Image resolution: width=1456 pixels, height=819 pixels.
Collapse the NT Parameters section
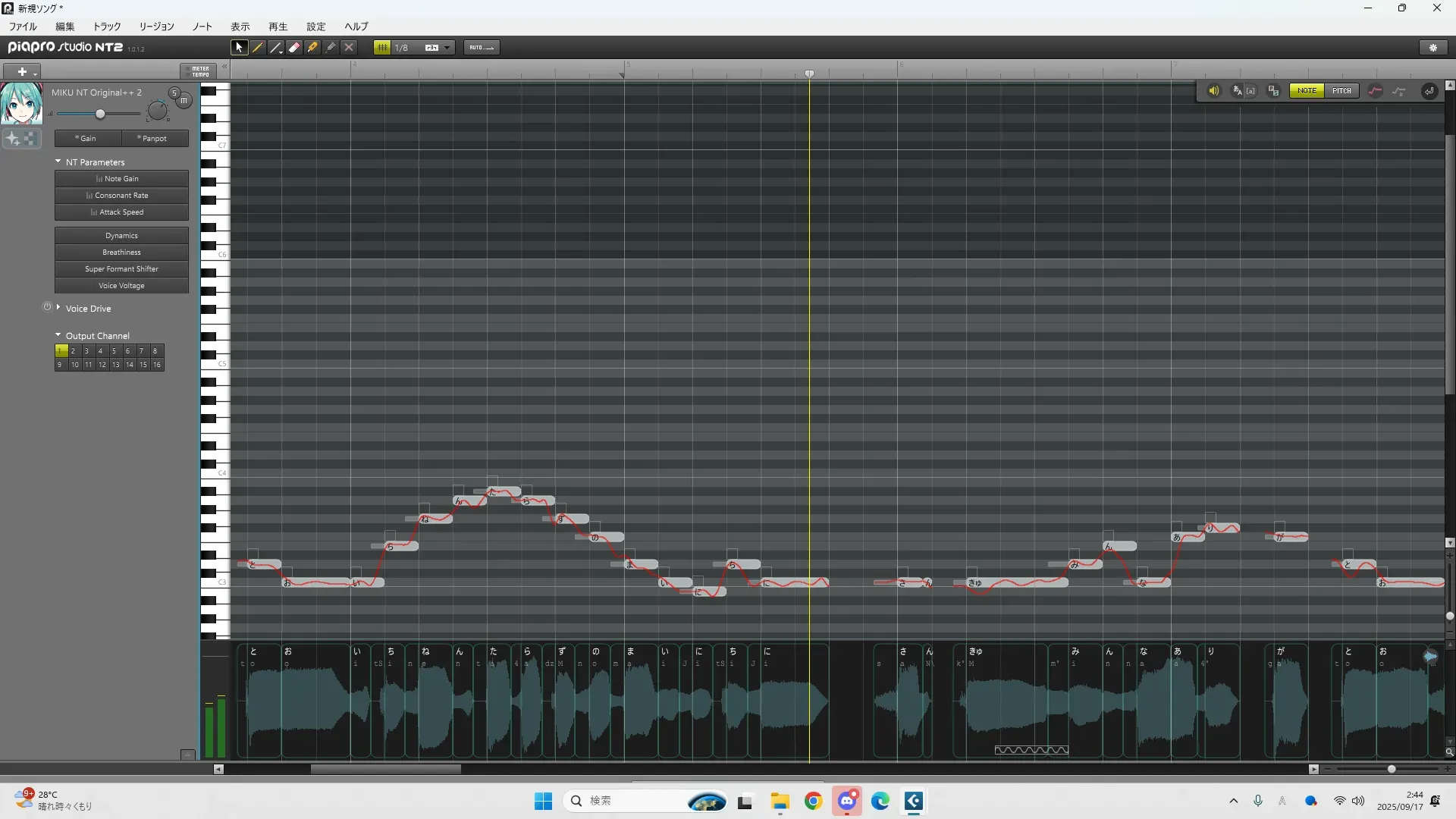58,162
